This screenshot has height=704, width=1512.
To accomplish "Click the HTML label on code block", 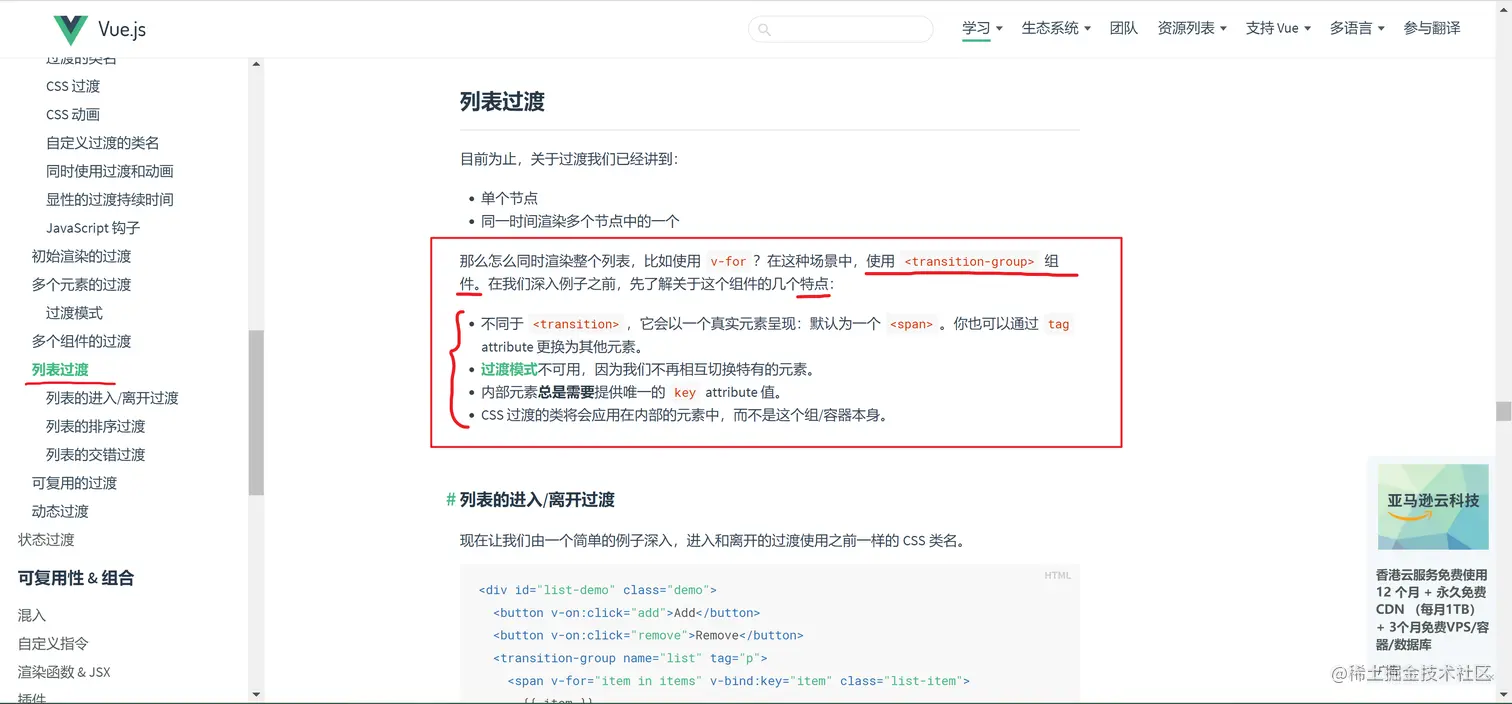I will point(1057,575).
